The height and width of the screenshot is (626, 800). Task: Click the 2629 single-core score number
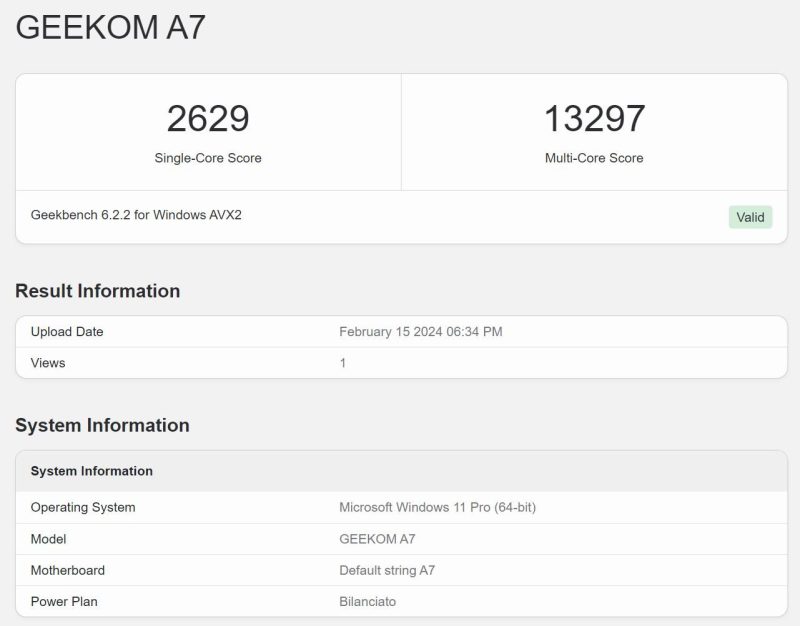[208, 119]
